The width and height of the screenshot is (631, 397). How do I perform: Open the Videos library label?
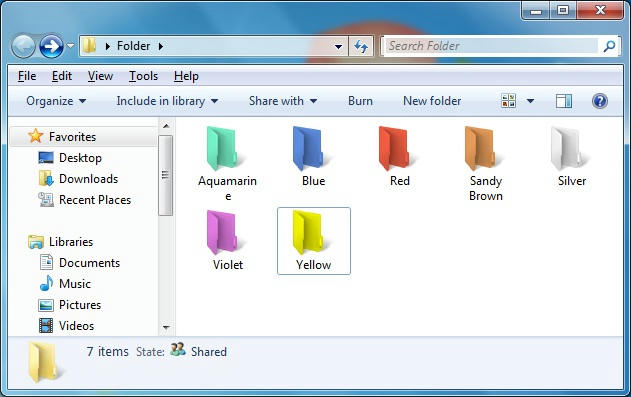click(x=76, y=325)
